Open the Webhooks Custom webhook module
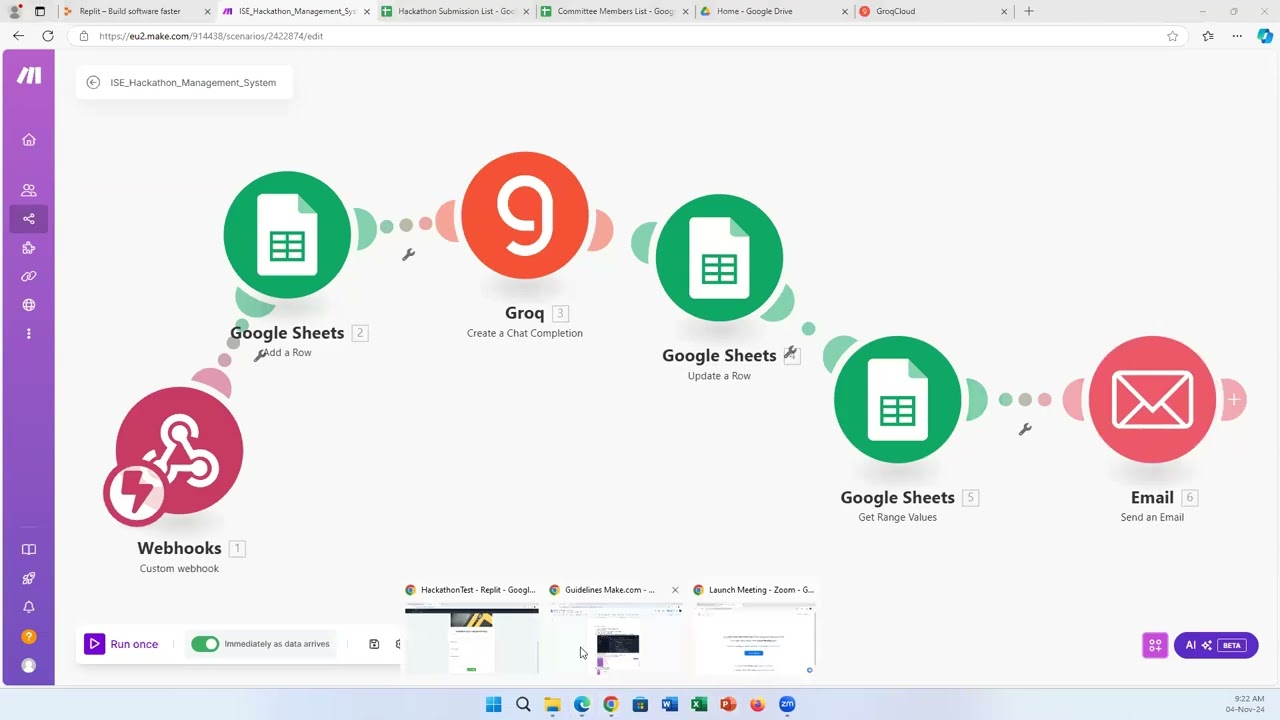This screenshot has width=1280, height=720. click(179, 450)
